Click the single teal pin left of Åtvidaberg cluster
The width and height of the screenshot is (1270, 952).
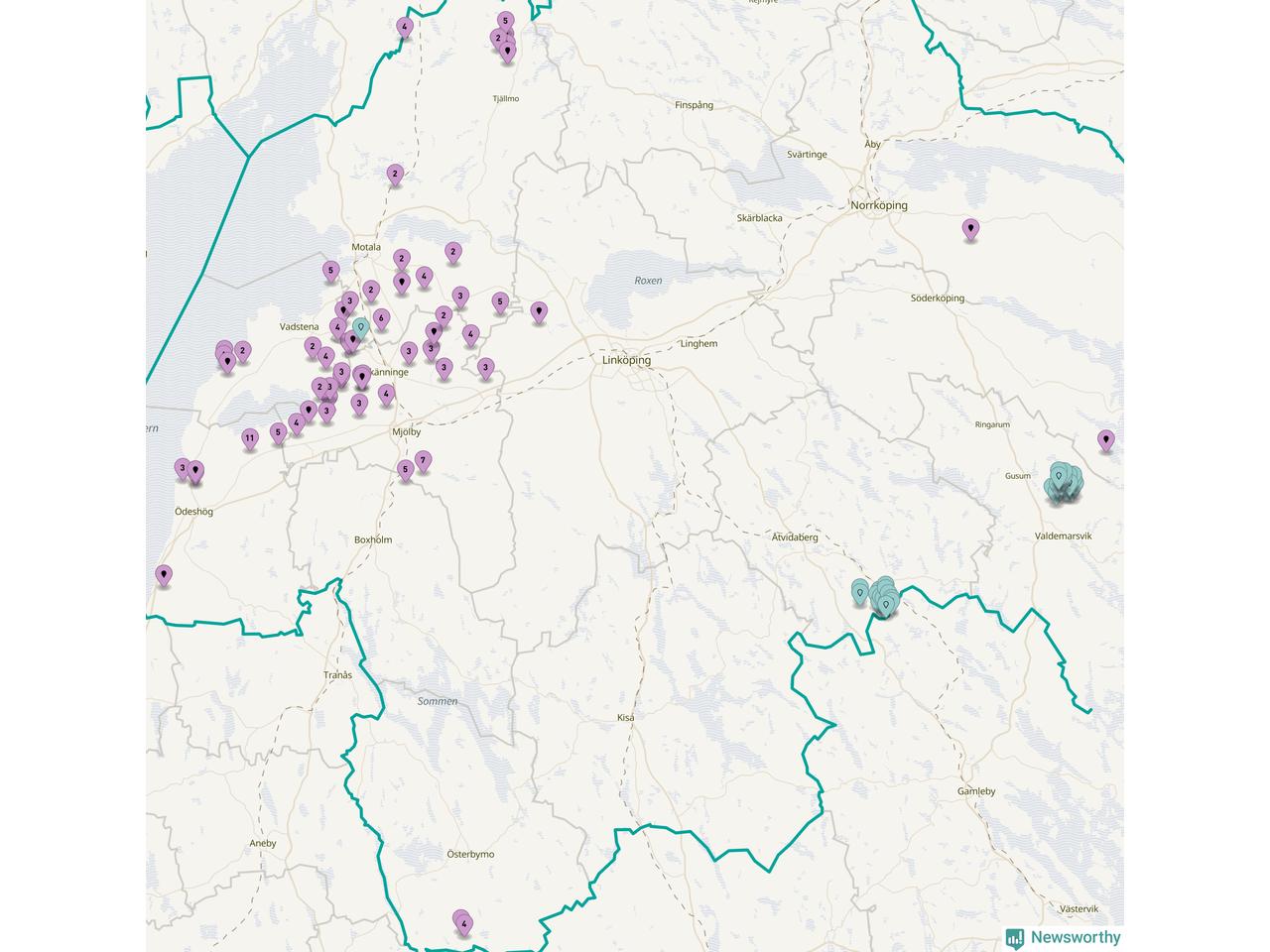tap(860, 594)
